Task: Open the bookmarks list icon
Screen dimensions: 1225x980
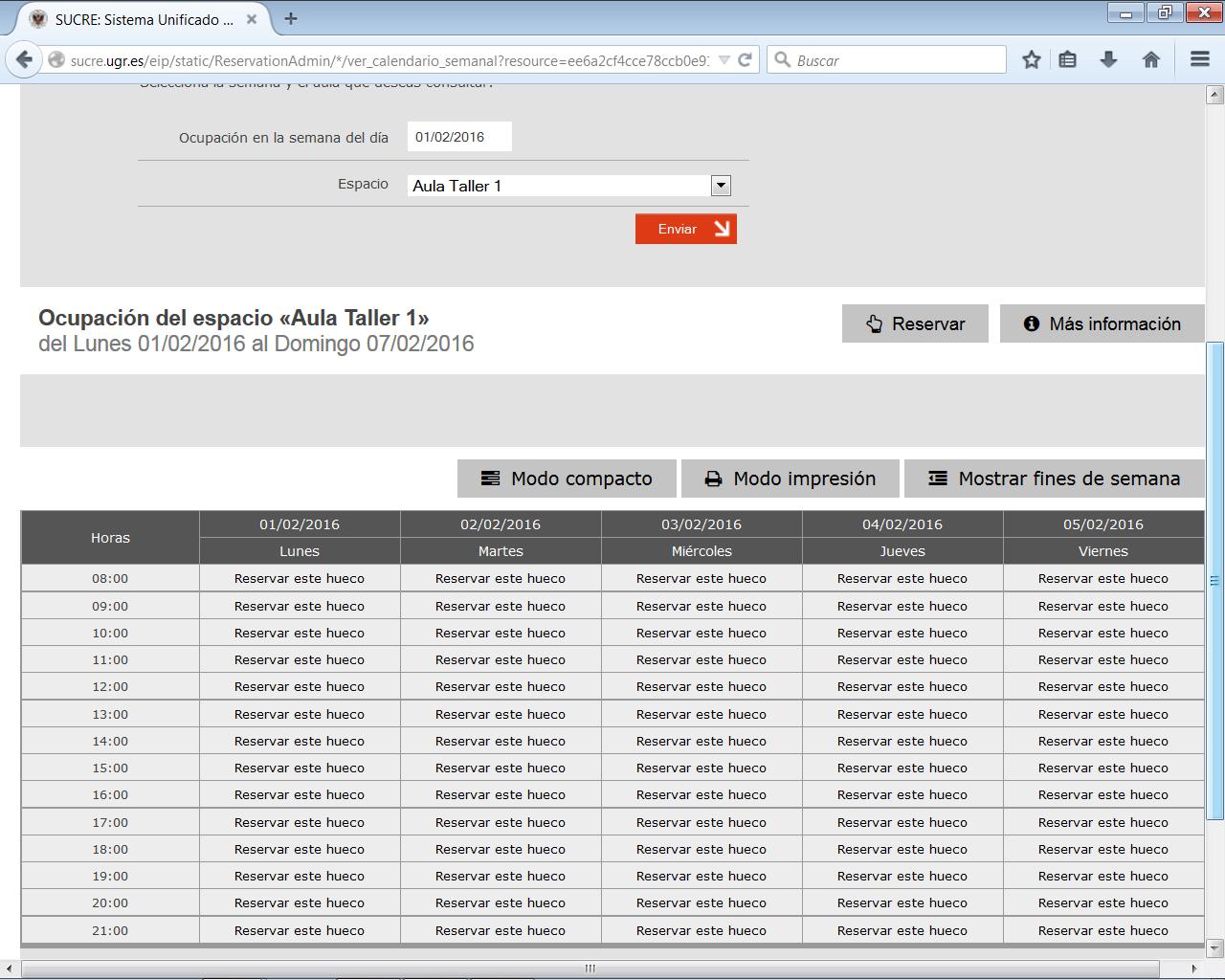Action: click(x=1068, y=59)
